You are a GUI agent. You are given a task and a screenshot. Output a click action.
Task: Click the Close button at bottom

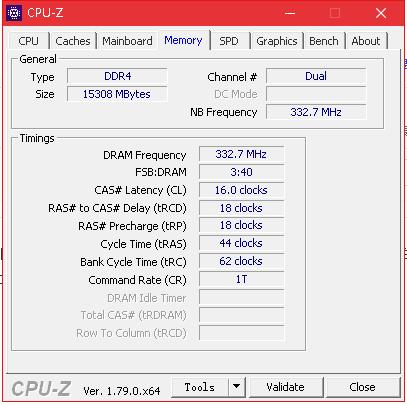[x=362, y=387]
